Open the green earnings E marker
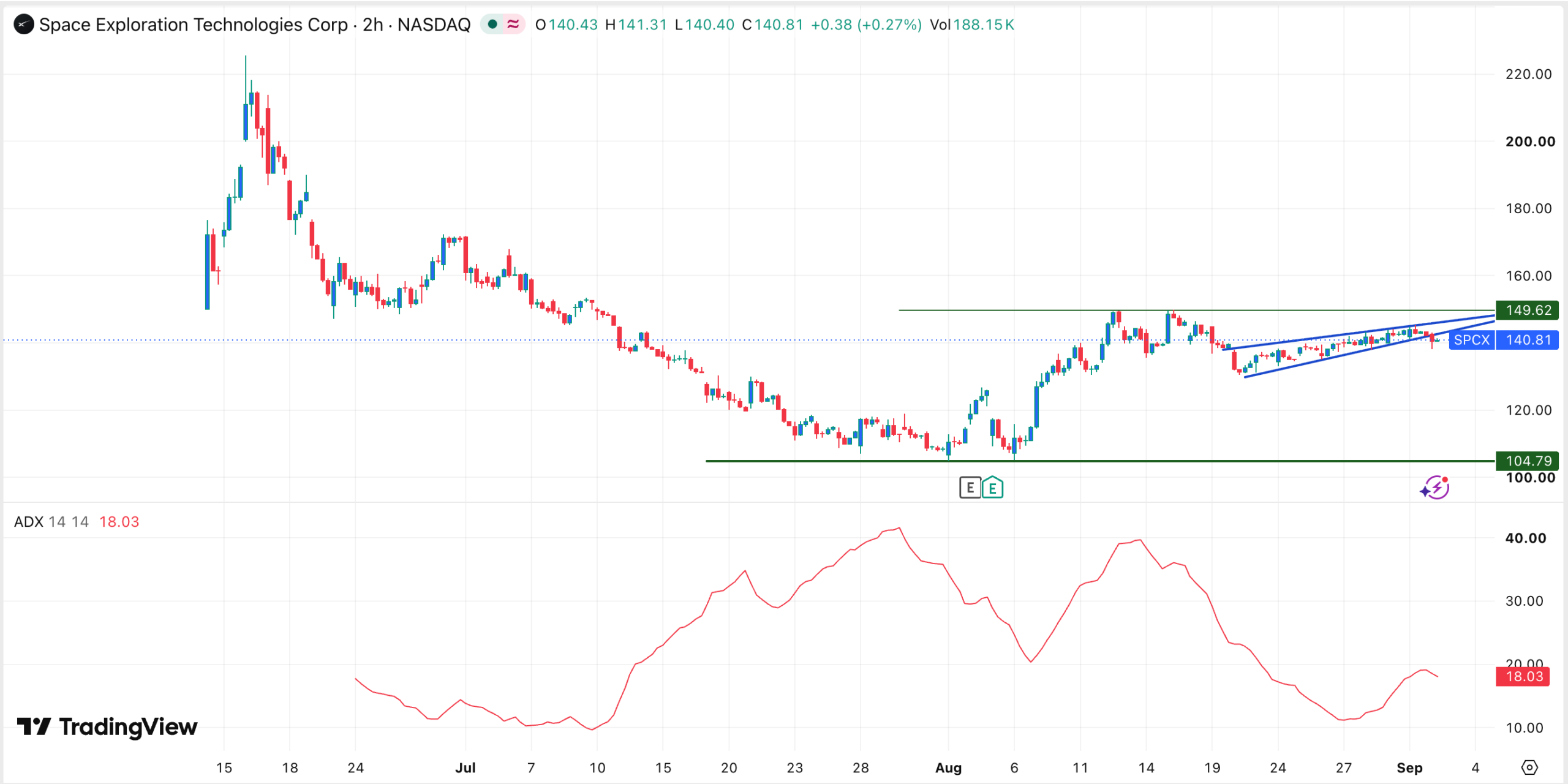 992,488
